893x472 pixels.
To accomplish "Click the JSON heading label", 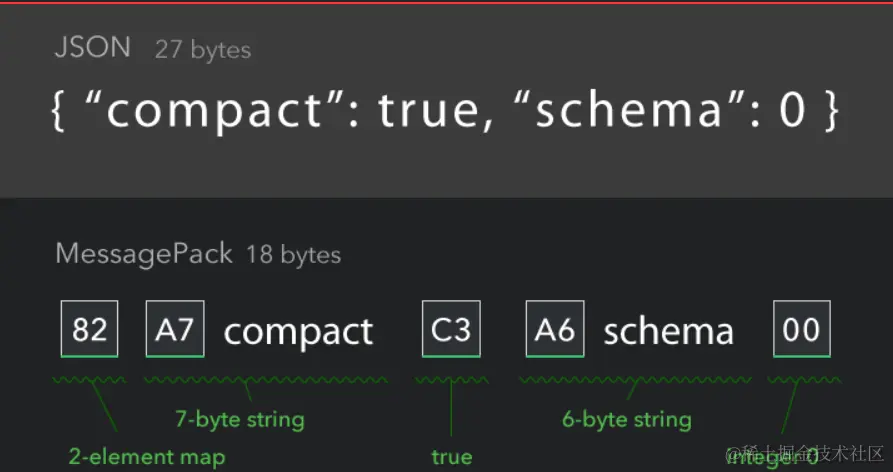I will click(92, 47).
